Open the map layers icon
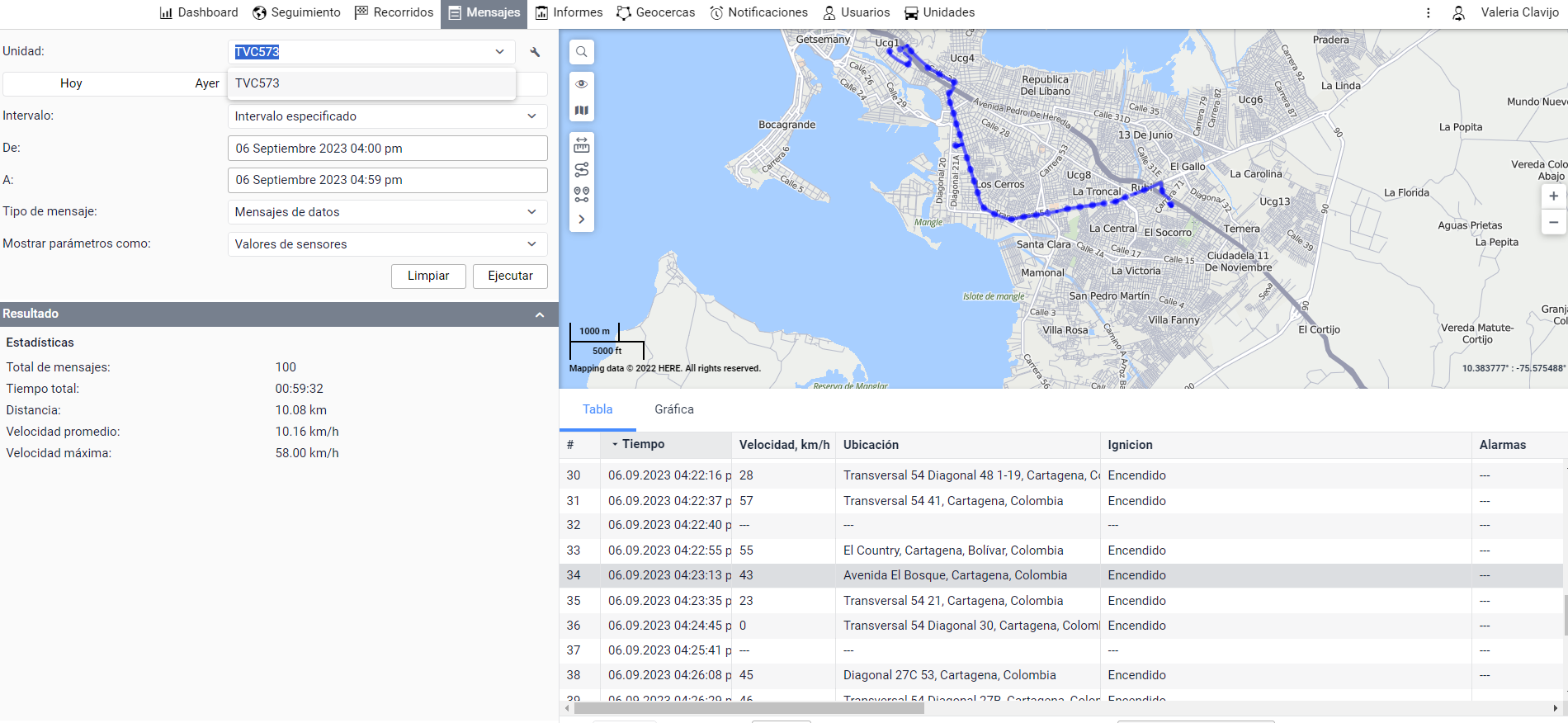1568x723 pixels. (582, 111)
